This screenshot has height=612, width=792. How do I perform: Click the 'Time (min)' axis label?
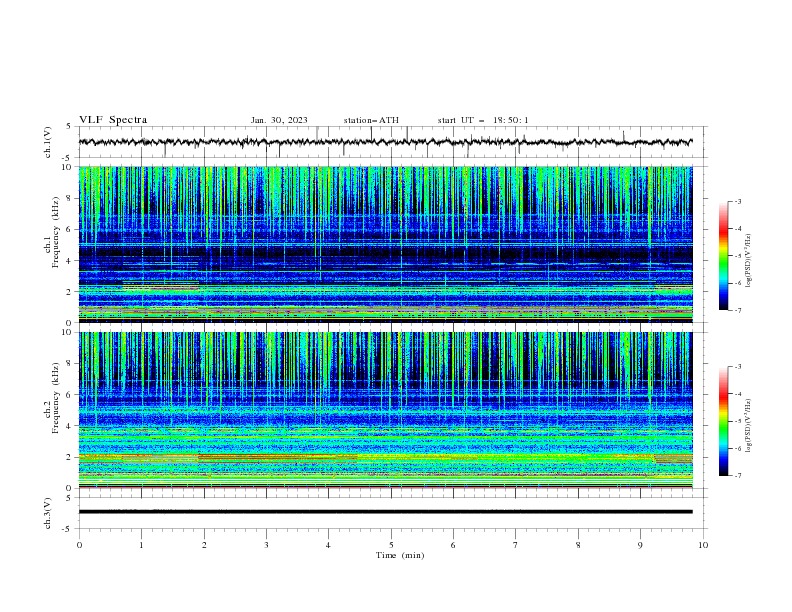(x=400, y=555)
